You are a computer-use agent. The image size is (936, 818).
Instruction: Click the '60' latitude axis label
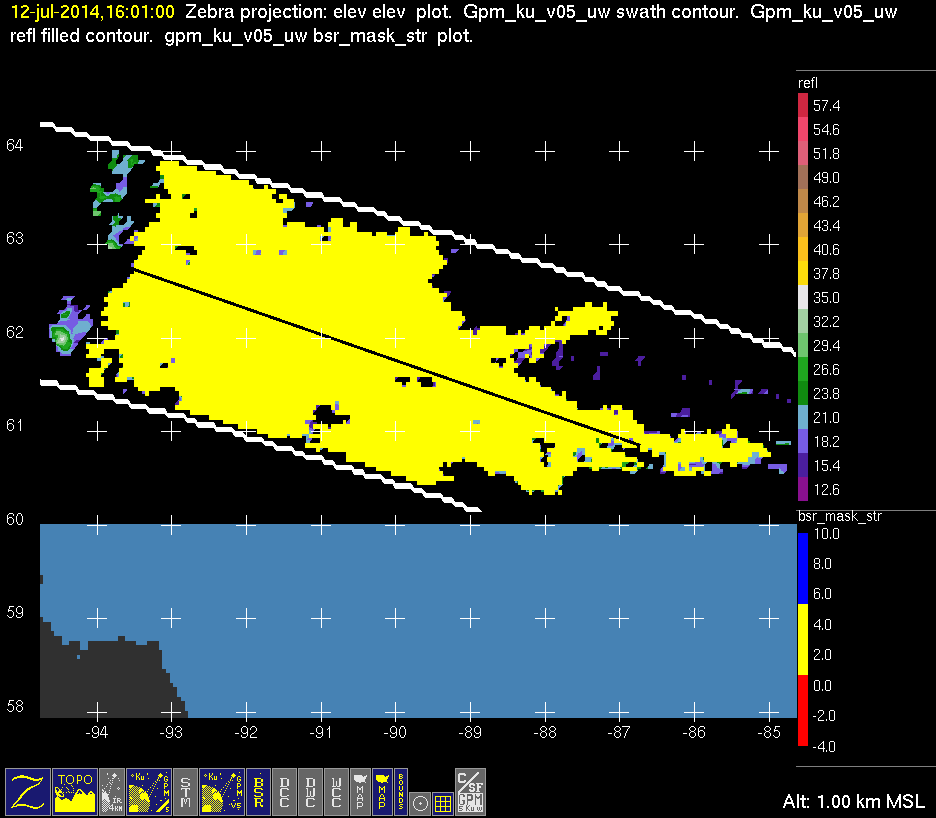15,519
